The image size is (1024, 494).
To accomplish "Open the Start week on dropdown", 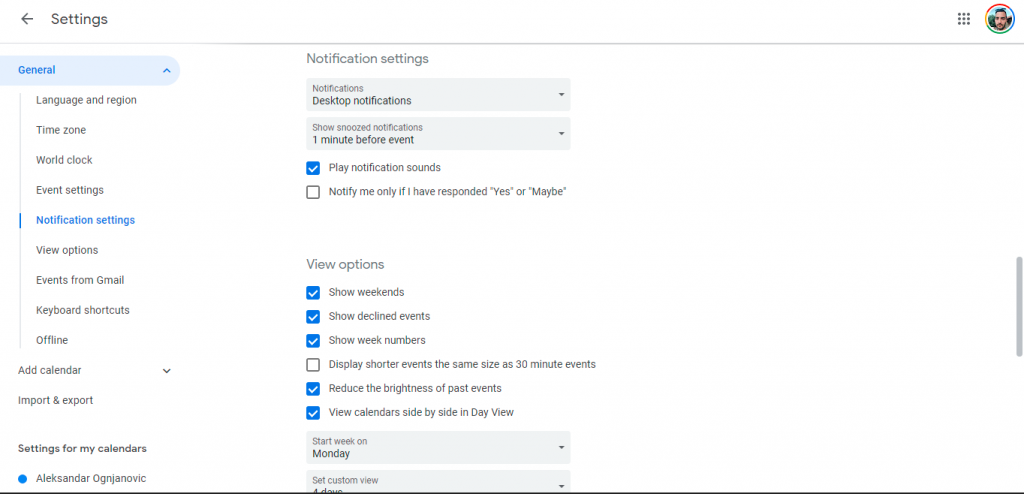I will click(x=438, y=448).
